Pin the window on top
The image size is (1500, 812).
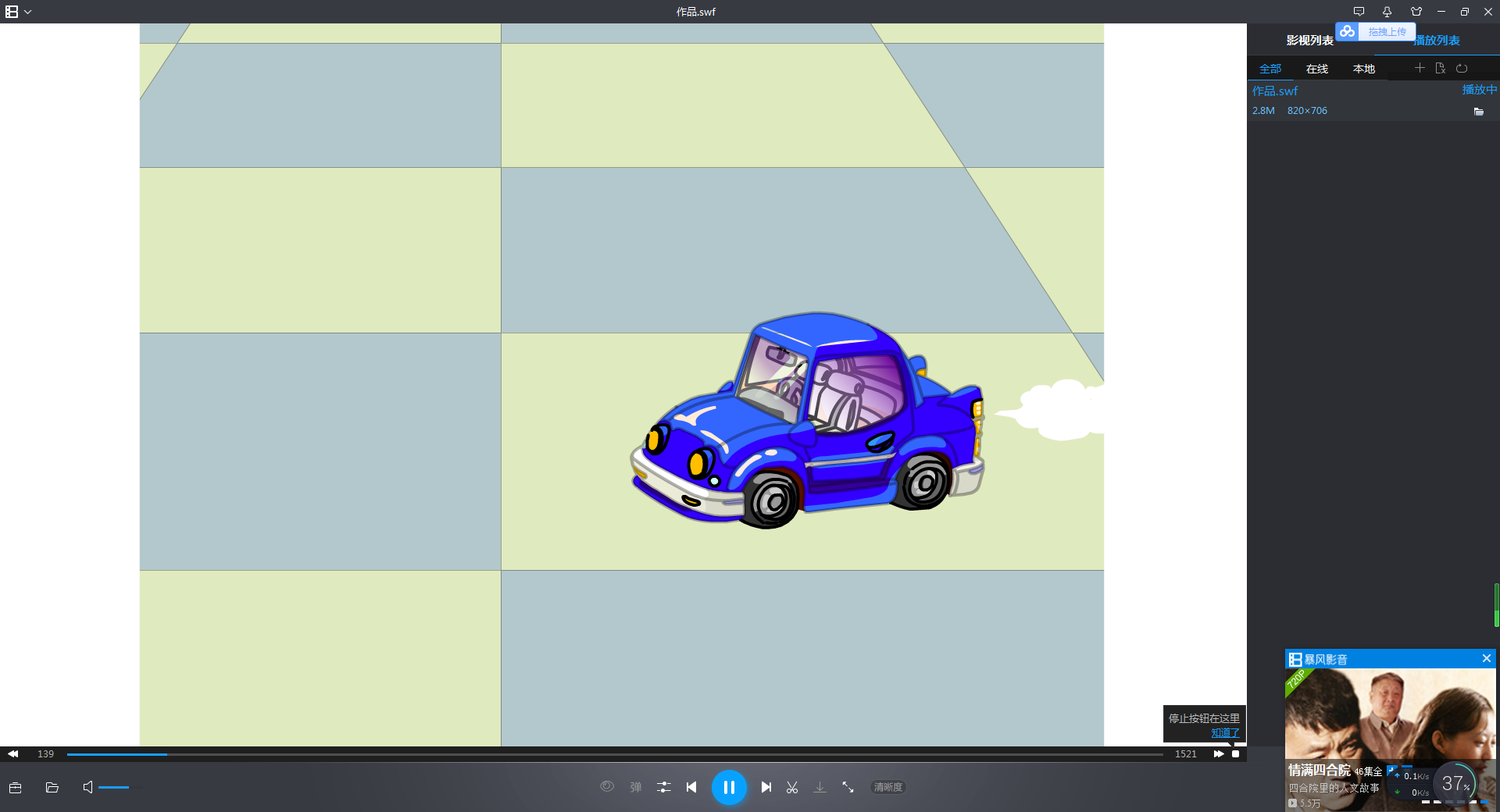(1387, 12)
